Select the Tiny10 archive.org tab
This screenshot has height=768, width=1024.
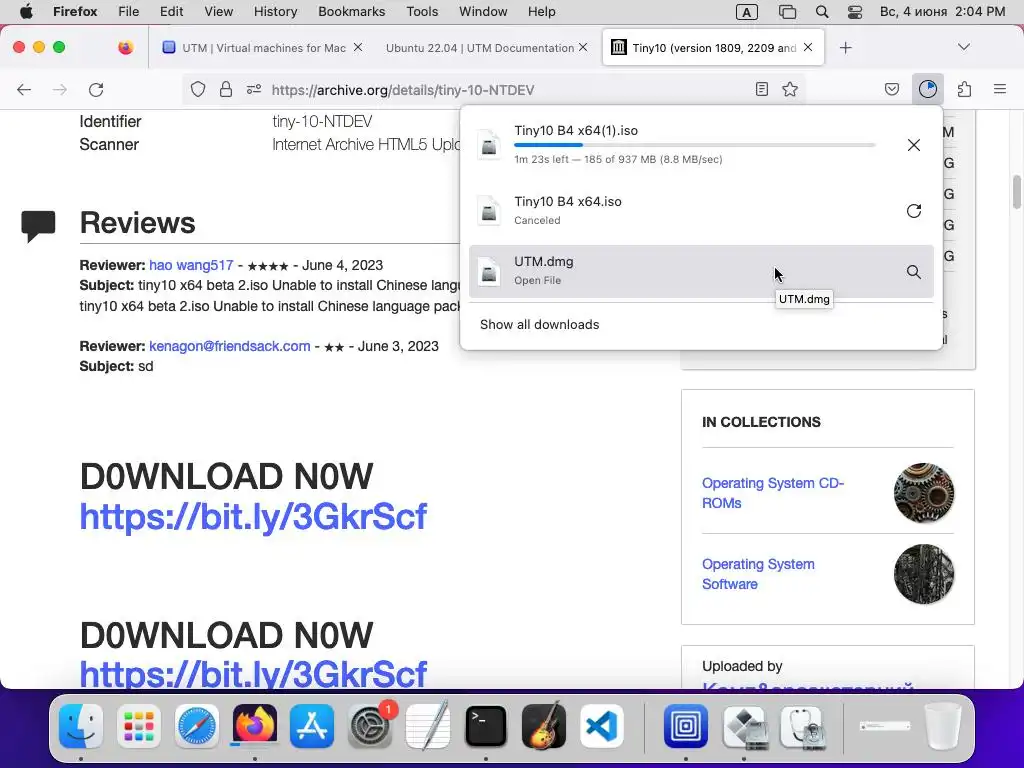coord(713,48)
